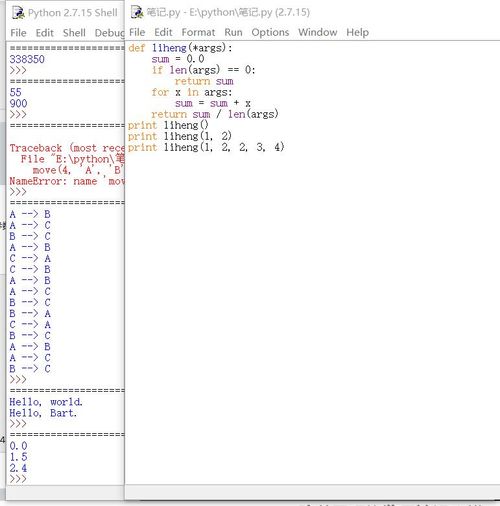The height and width of the screenshot is (506, 500).
Task: Open the editor's File menu
Action: [x=137, y=32]
